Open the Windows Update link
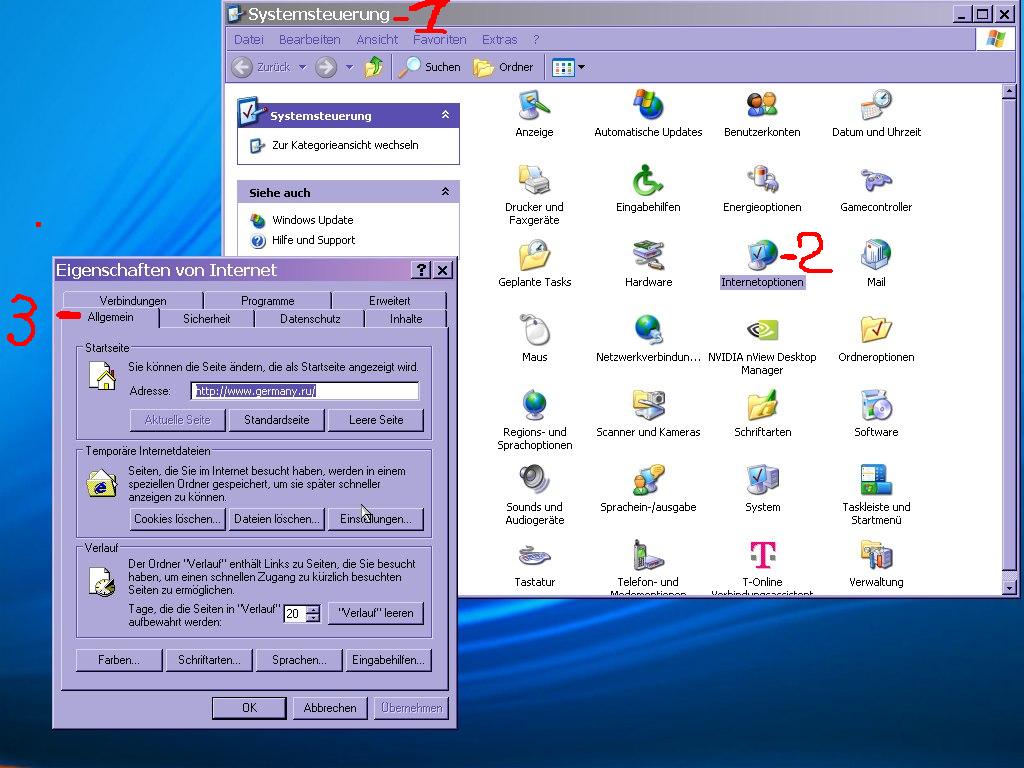This screenshot has height=768, width=1024. coord(312,220)
